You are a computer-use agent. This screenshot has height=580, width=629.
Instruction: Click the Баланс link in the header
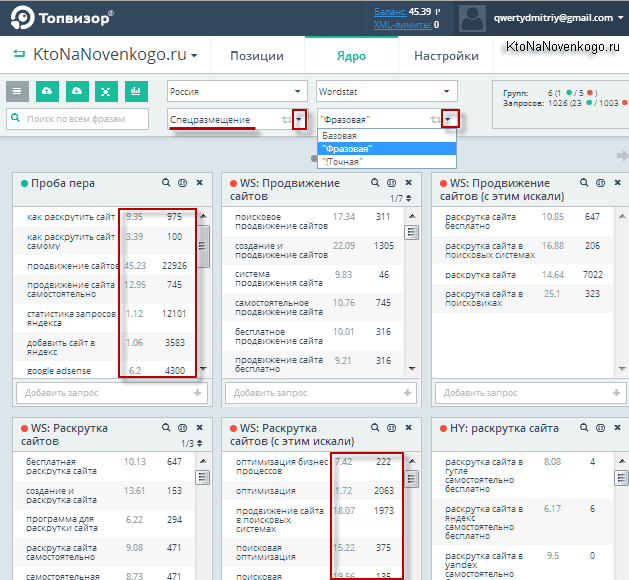(390, 11)
